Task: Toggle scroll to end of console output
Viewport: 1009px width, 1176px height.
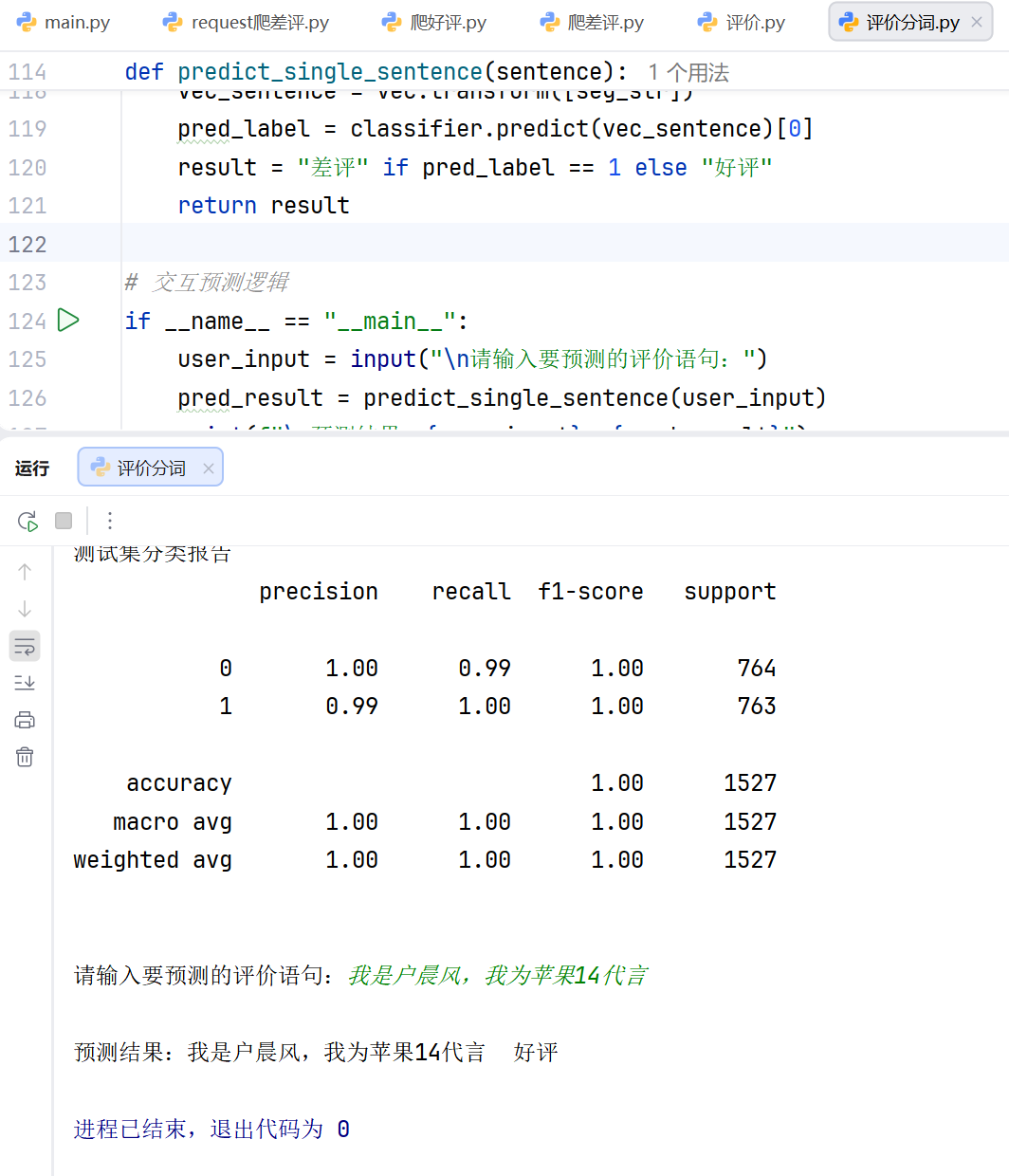Action: pyautogui.click(x=25, y=683)
